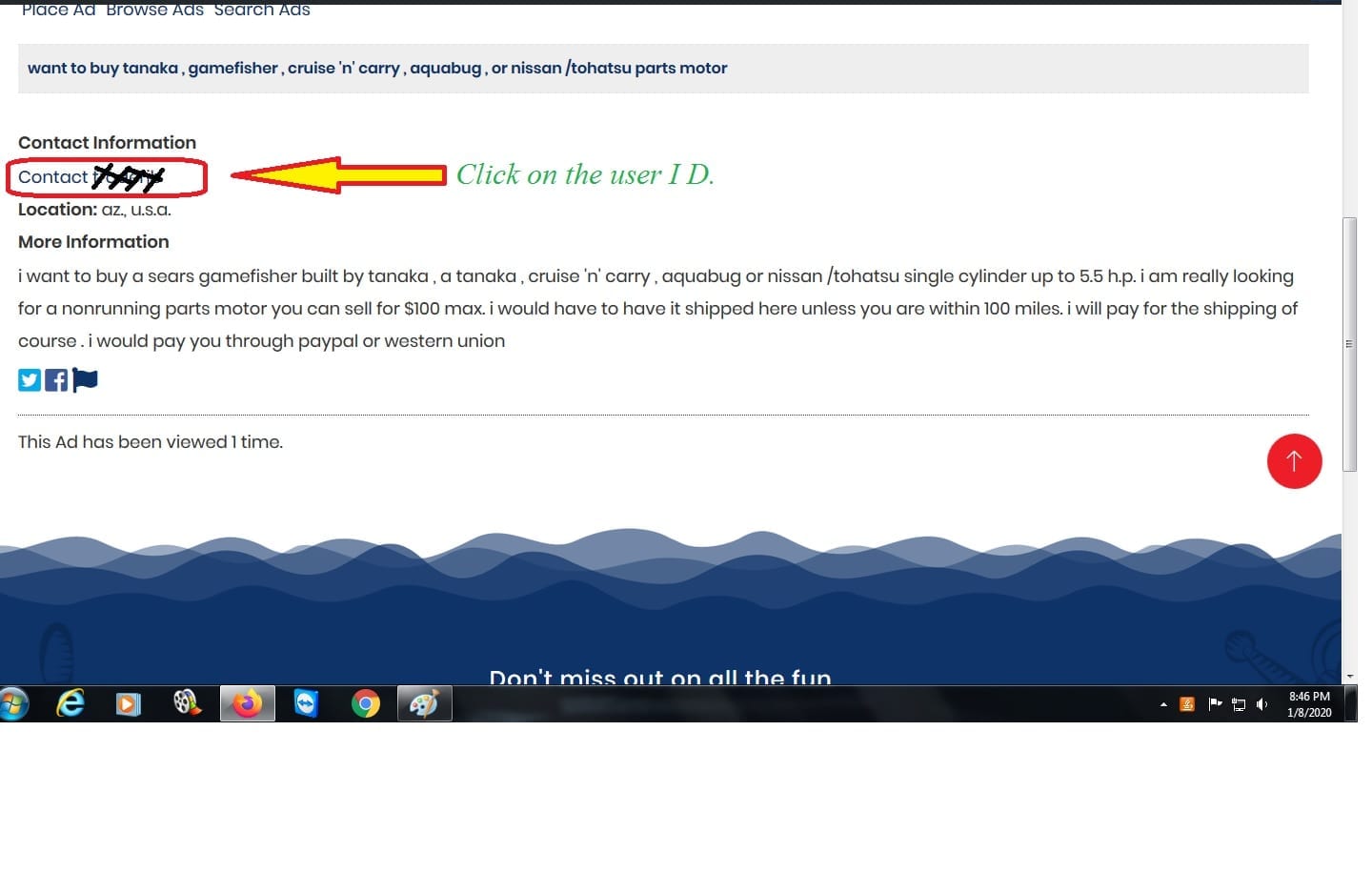Open the network status tray icon

(x=1239, y=705)
